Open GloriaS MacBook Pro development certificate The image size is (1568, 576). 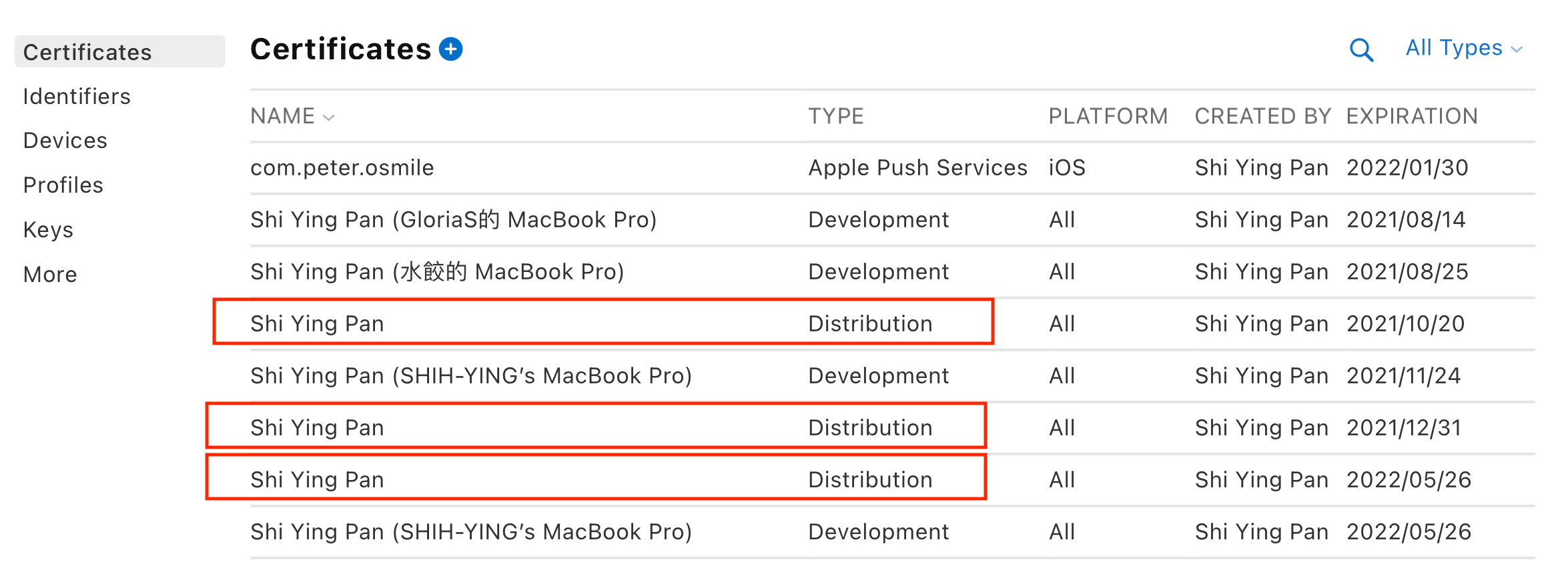tap(892, 220)
